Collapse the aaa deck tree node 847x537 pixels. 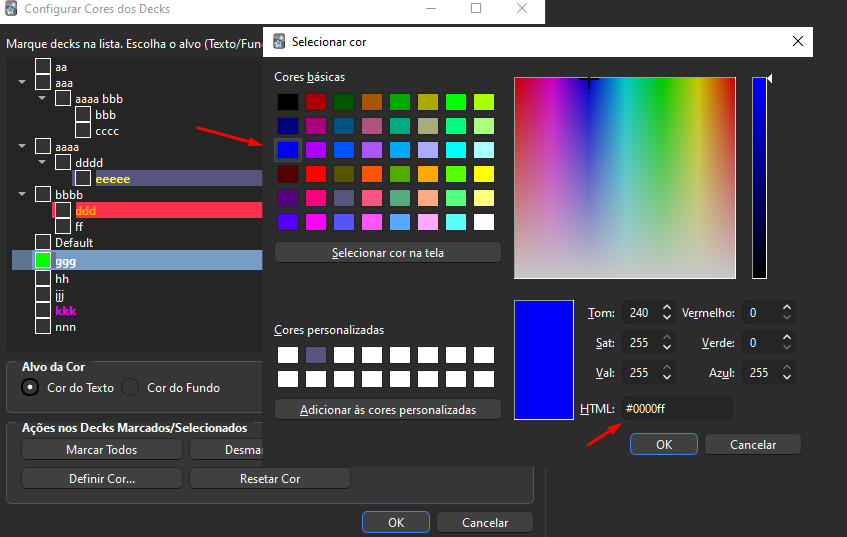(23, 83)
